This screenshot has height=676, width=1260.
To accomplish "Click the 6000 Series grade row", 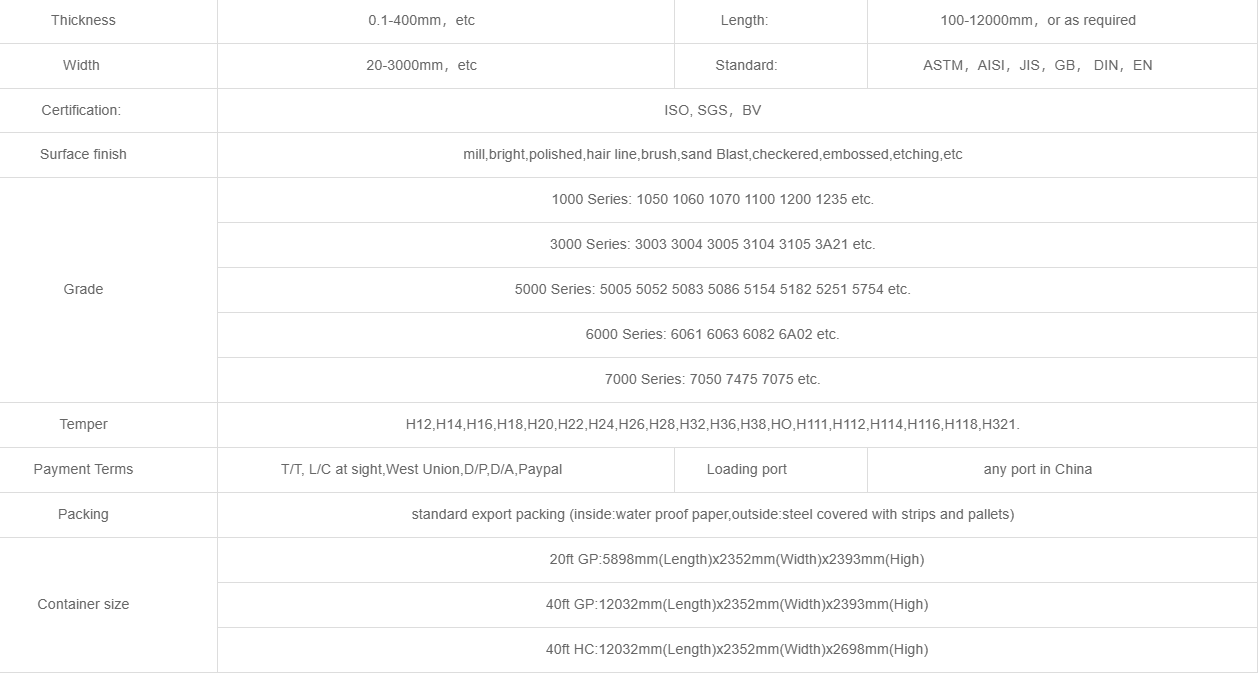I will click(x=712, y=334).
